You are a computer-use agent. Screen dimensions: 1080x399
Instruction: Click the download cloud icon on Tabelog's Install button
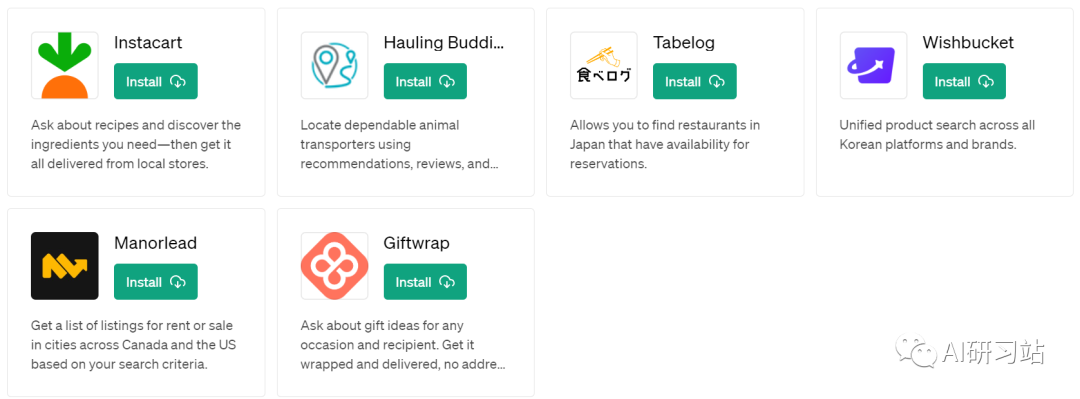point(717,81)
